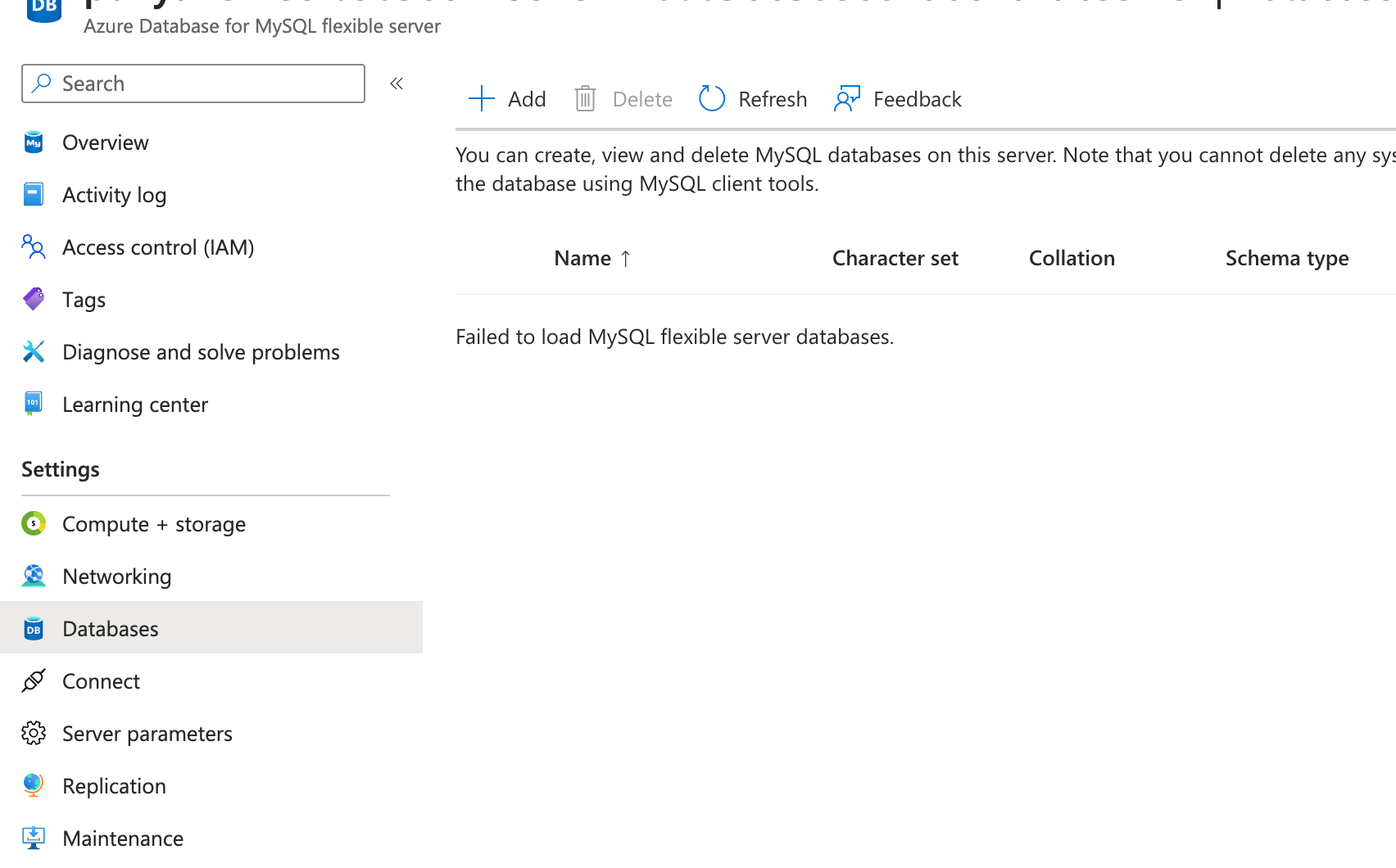This screenshot has height=868, width=1396.
Task: Click the Name column header
Action: [x=582, y=258]
